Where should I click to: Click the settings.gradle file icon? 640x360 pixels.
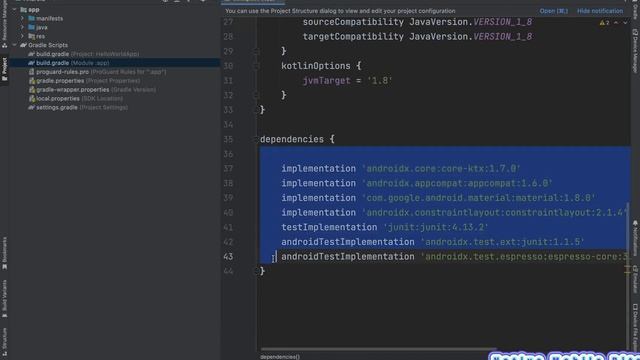[31, 108]
